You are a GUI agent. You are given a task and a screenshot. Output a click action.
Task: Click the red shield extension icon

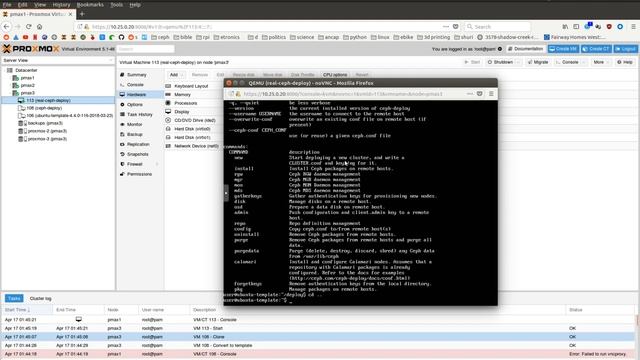[x=609, y=27]
